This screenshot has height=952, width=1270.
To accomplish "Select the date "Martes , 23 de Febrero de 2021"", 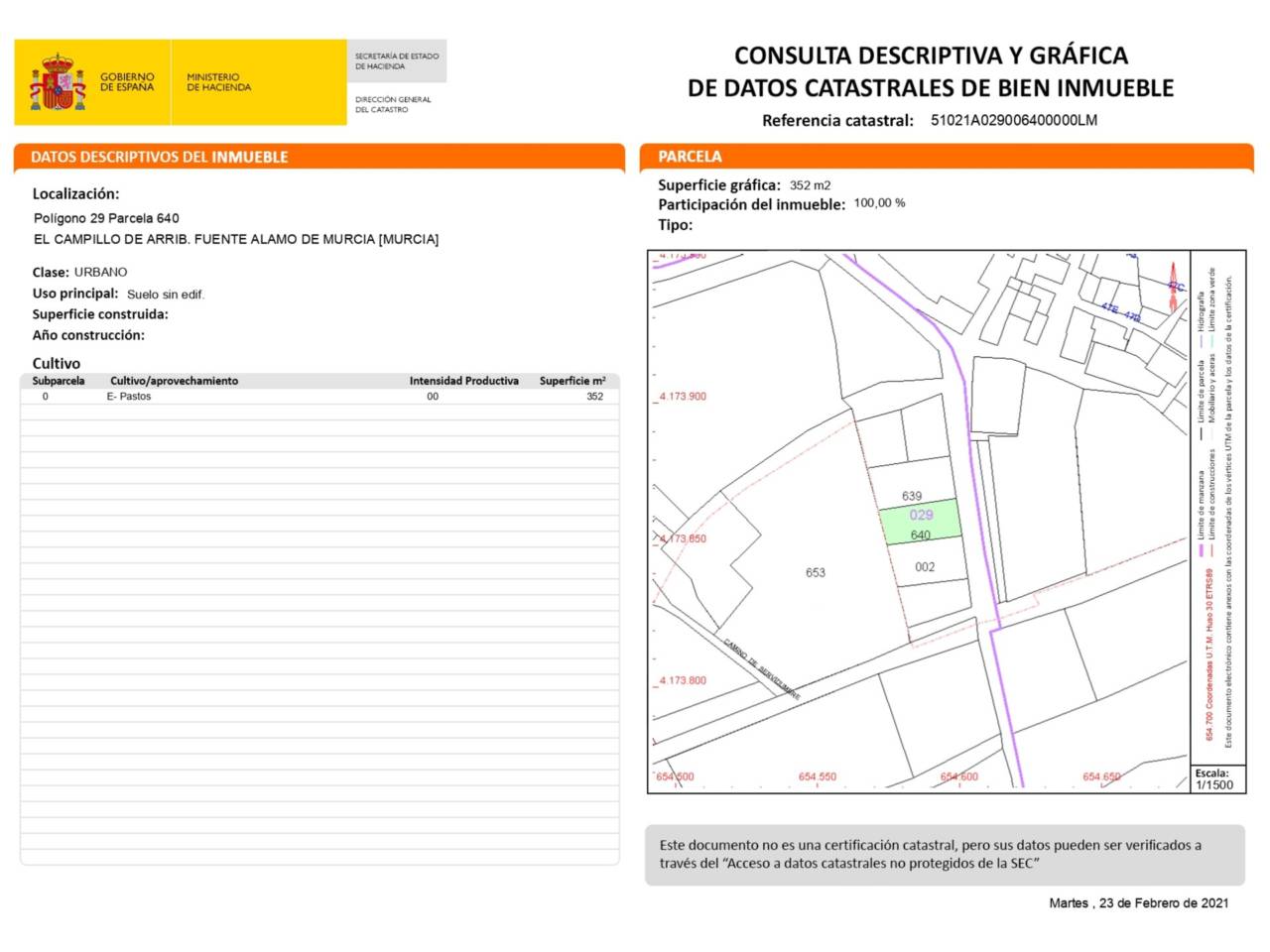I will tap(1139, 903).
